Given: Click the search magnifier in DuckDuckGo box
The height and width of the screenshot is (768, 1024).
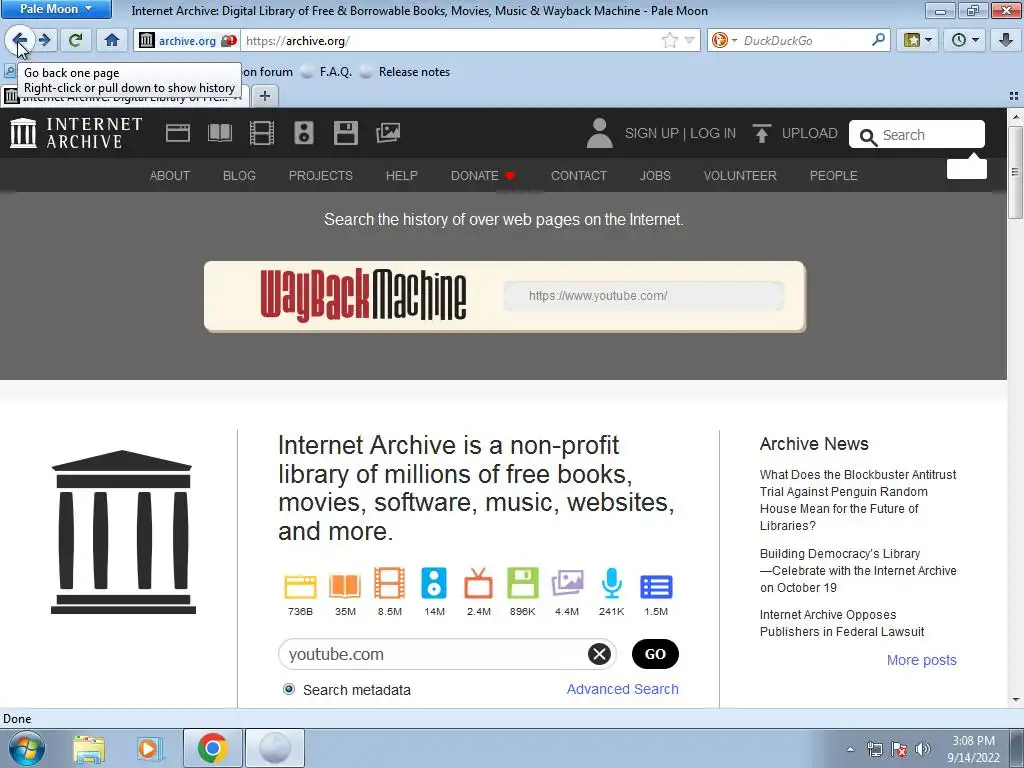Looking at the screenshot, I should 878,40.
